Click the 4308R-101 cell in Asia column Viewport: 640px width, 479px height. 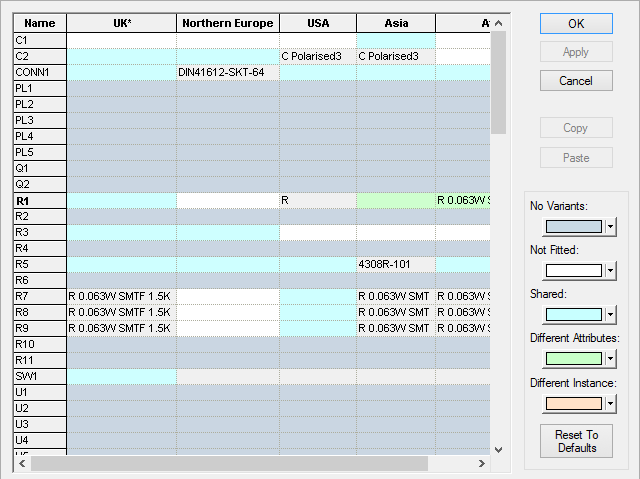click(395, 264)
